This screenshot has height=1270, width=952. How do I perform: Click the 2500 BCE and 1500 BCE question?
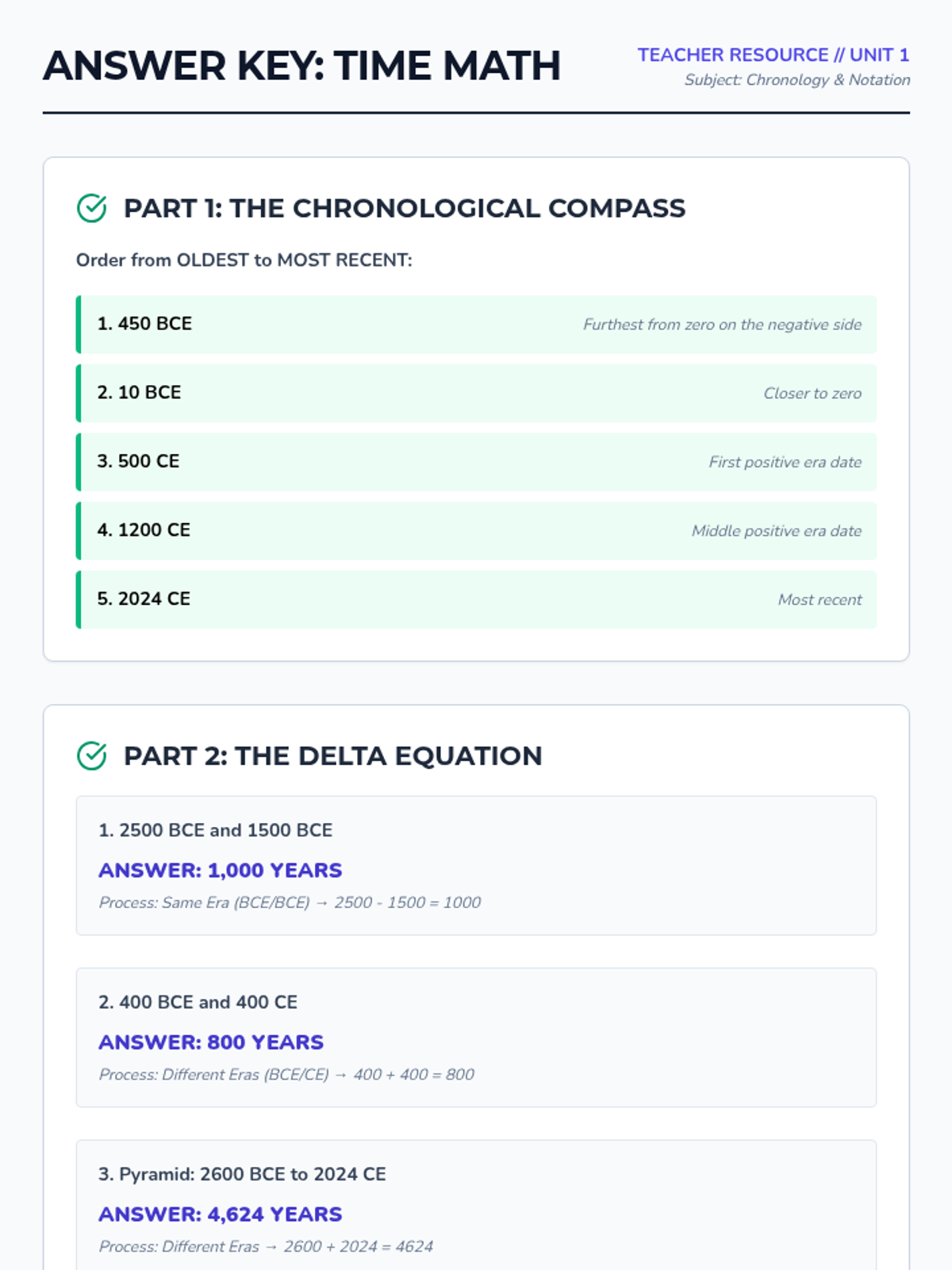(x=215, y=830)
